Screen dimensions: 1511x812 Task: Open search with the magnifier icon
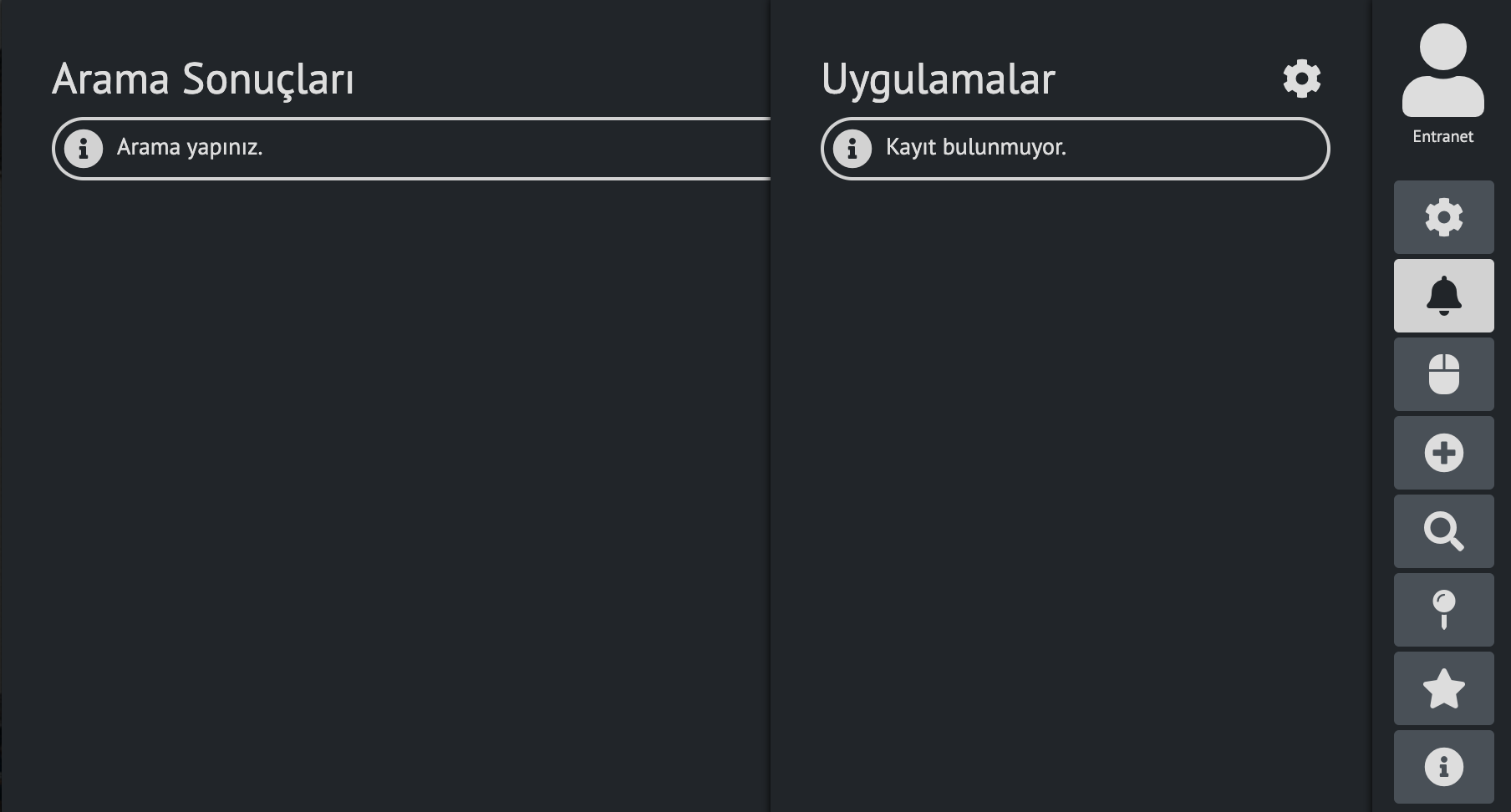[x=1443, y=531]
